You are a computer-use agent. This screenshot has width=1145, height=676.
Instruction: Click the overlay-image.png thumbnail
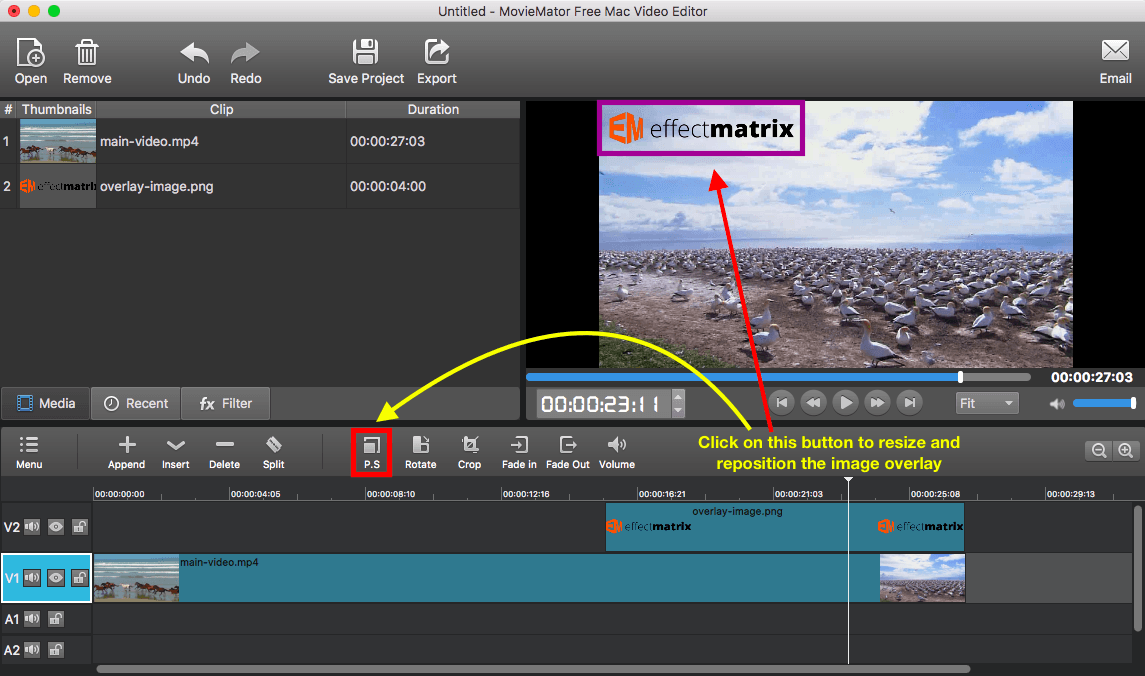(x=58, y=186)
